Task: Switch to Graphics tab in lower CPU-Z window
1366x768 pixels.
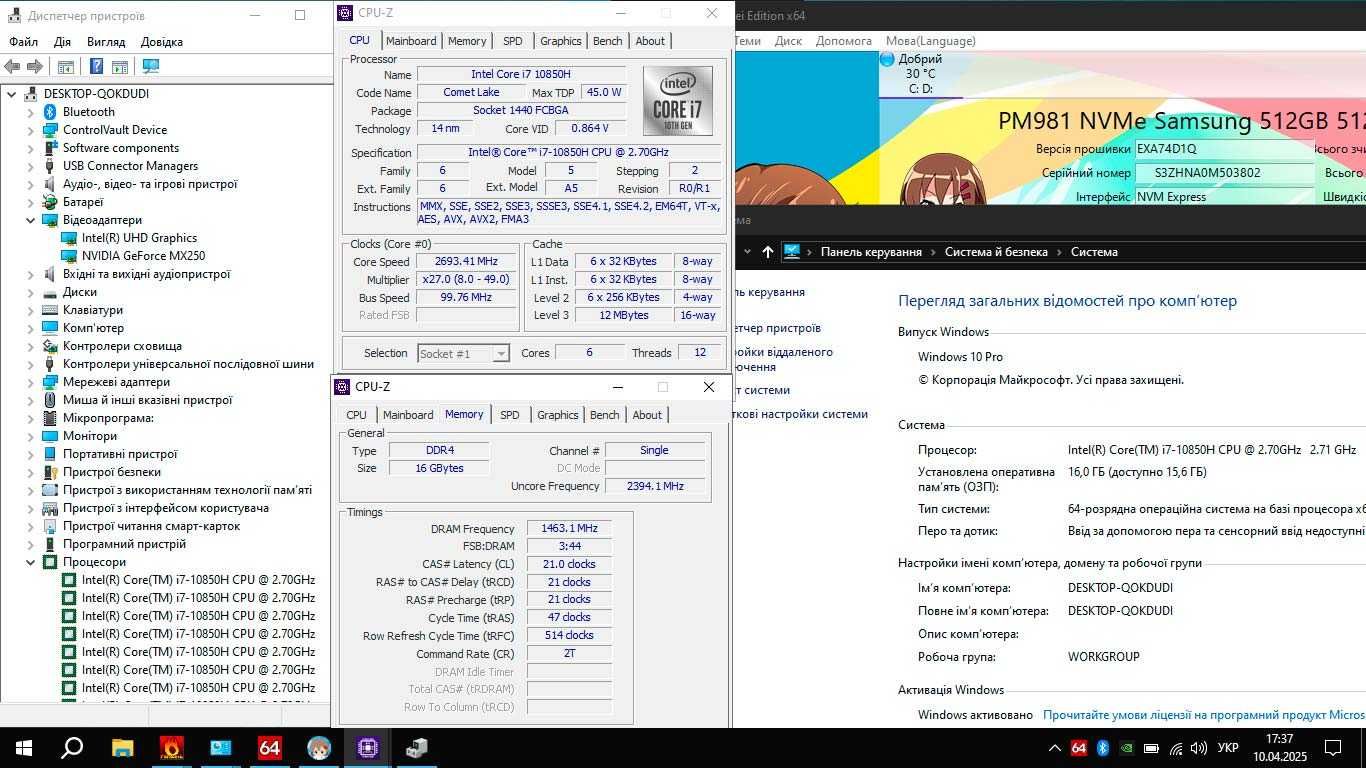Action: tap(557, 415)
